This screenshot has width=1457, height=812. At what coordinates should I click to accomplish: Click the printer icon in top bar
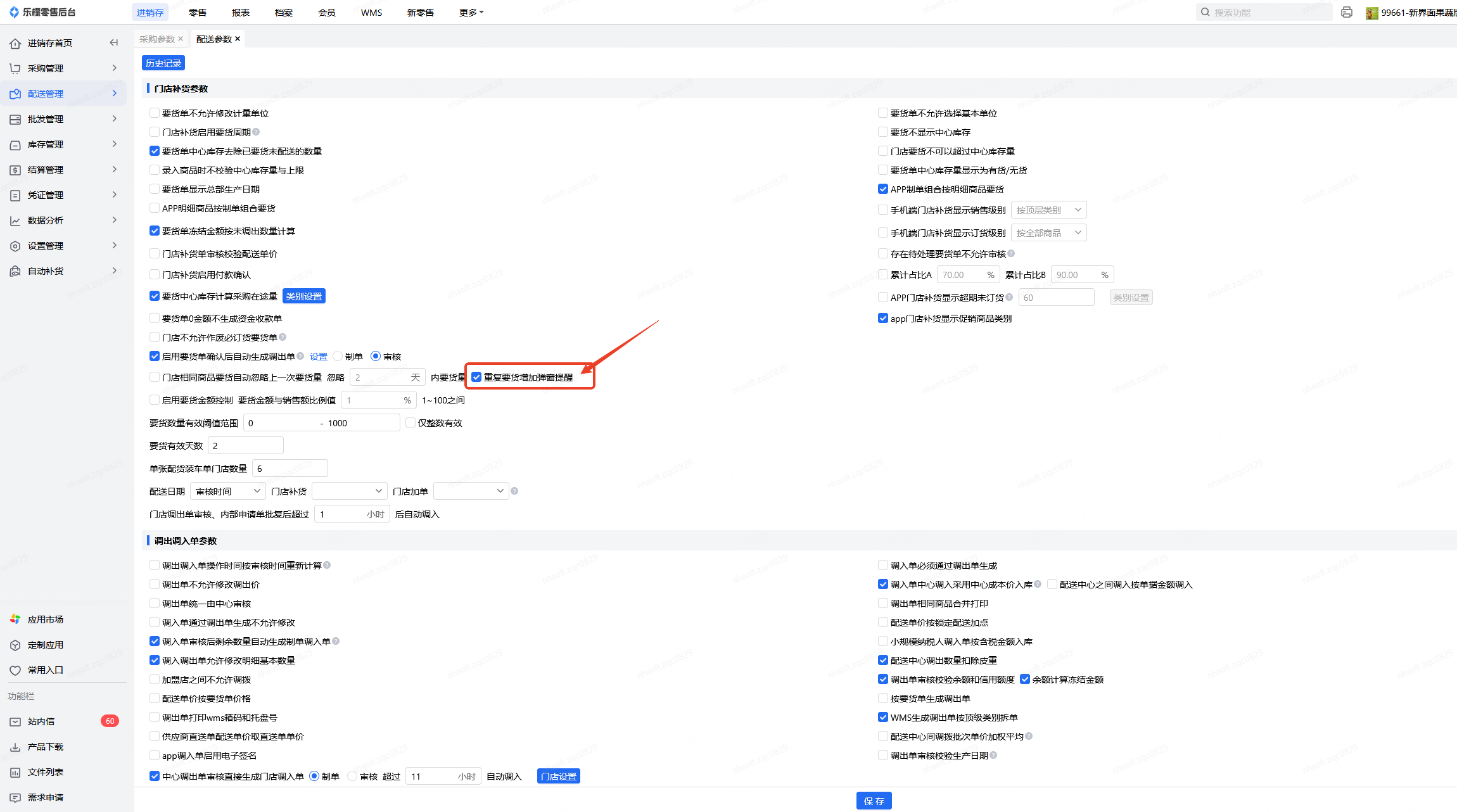[x=1347, y=12]
